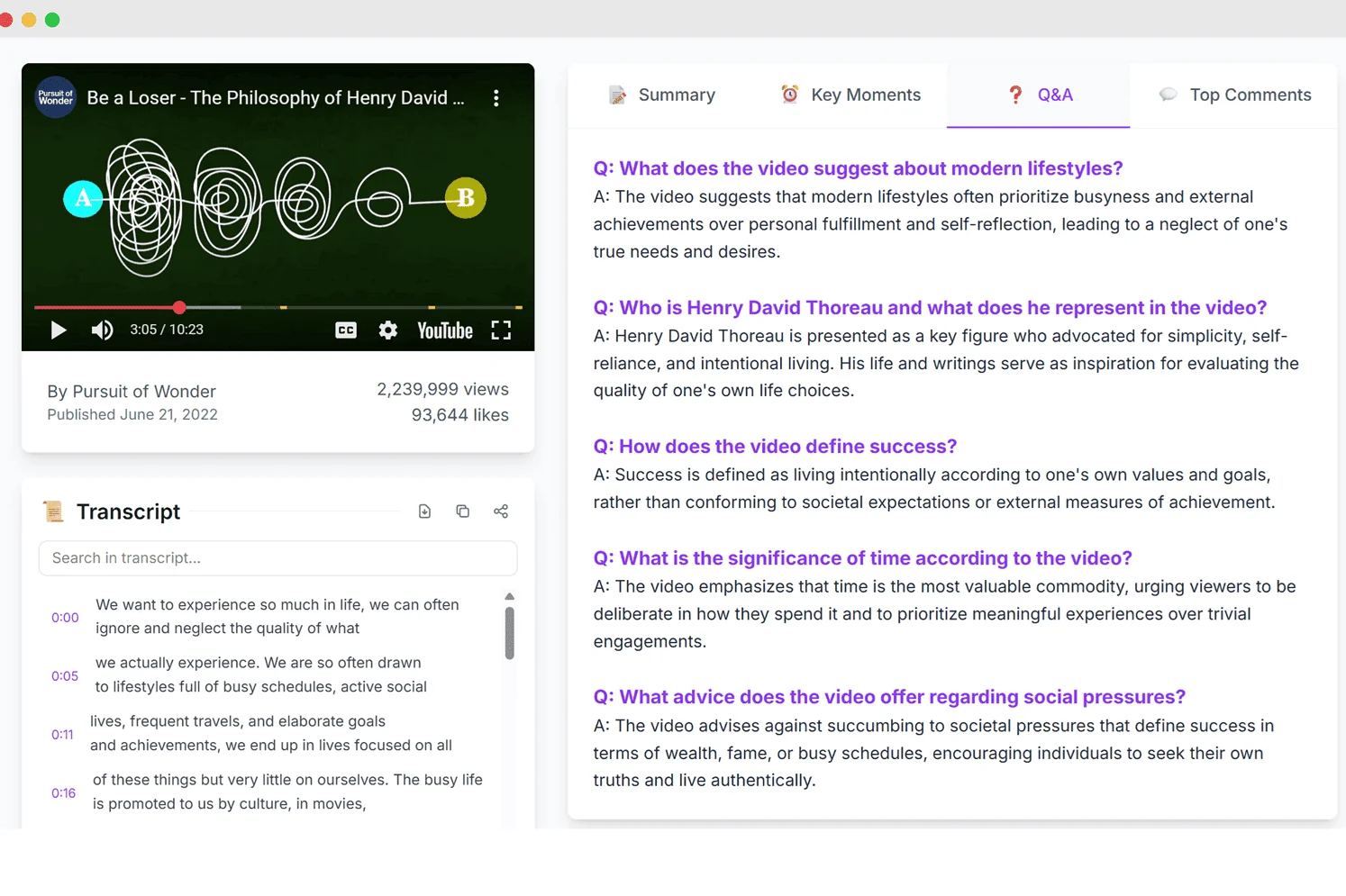This screenshot has height=896, width=1346.
Task: Play the video with the play button
Action: point(59,330)
